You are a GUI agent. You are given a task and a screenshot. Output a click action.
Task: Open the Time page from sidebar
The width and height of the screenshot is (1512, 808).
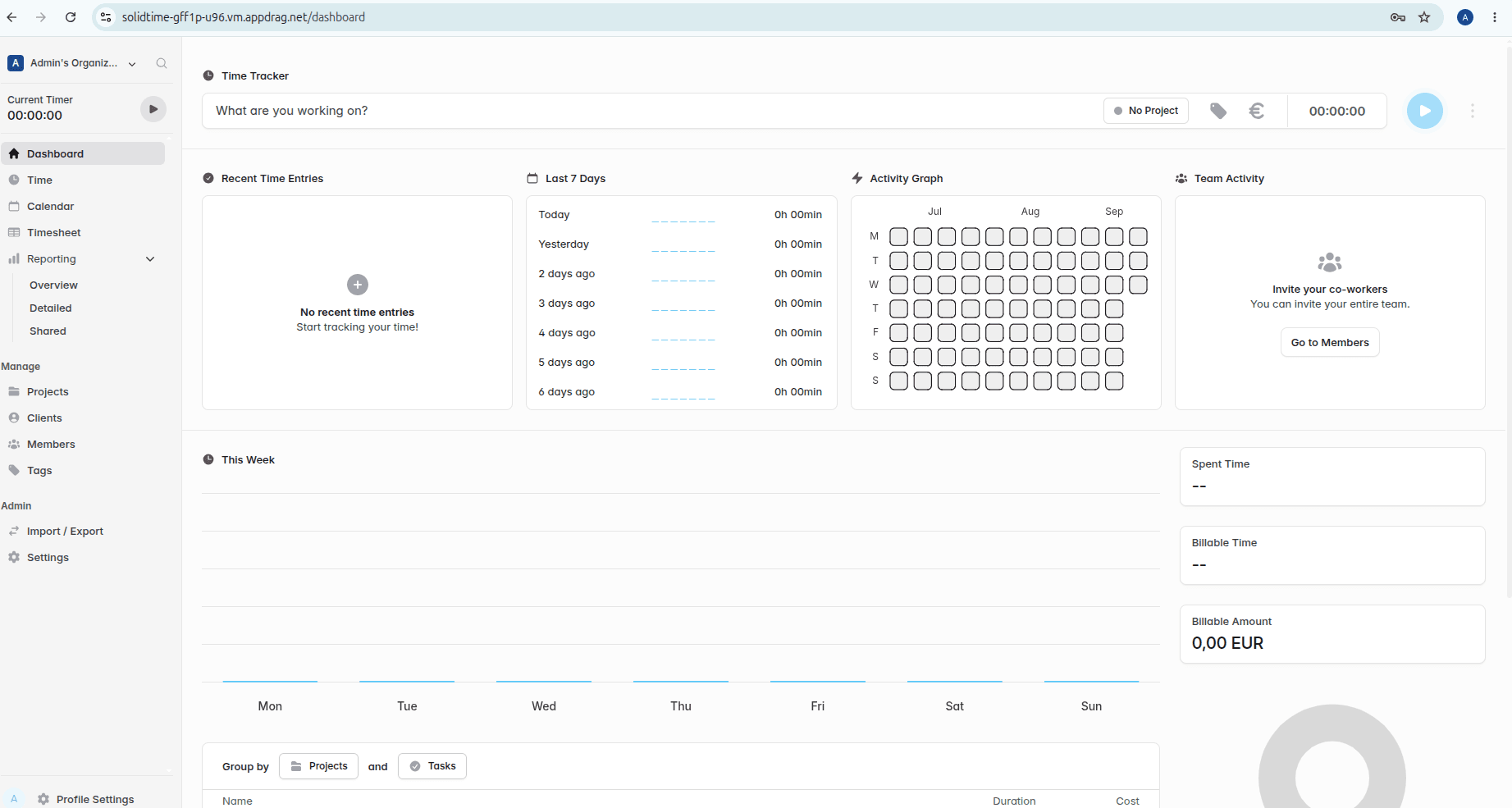[84, 180]
